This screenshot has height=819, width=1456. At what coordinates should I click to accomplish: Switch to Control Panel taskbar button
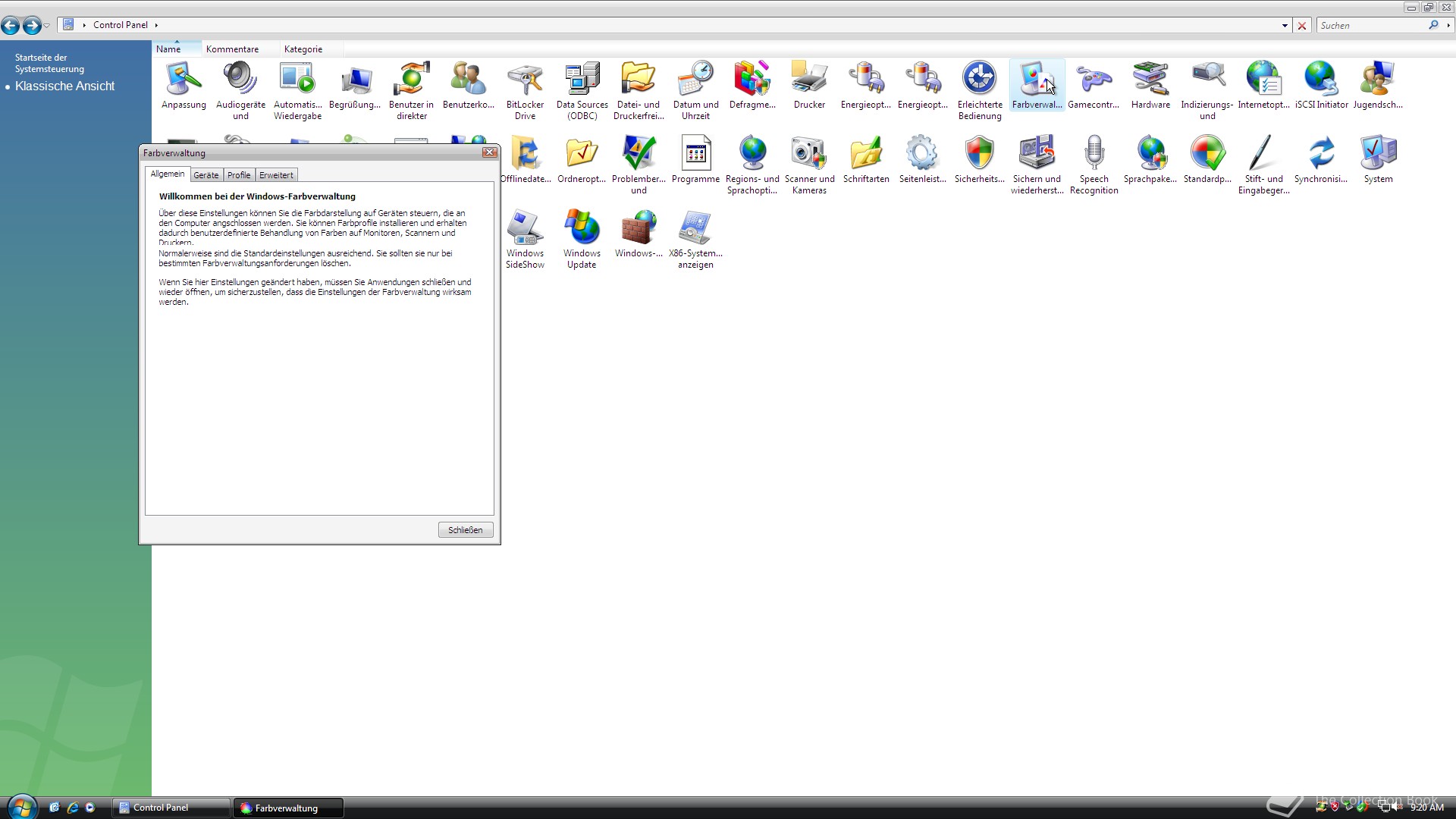click(x=171, y=808)
